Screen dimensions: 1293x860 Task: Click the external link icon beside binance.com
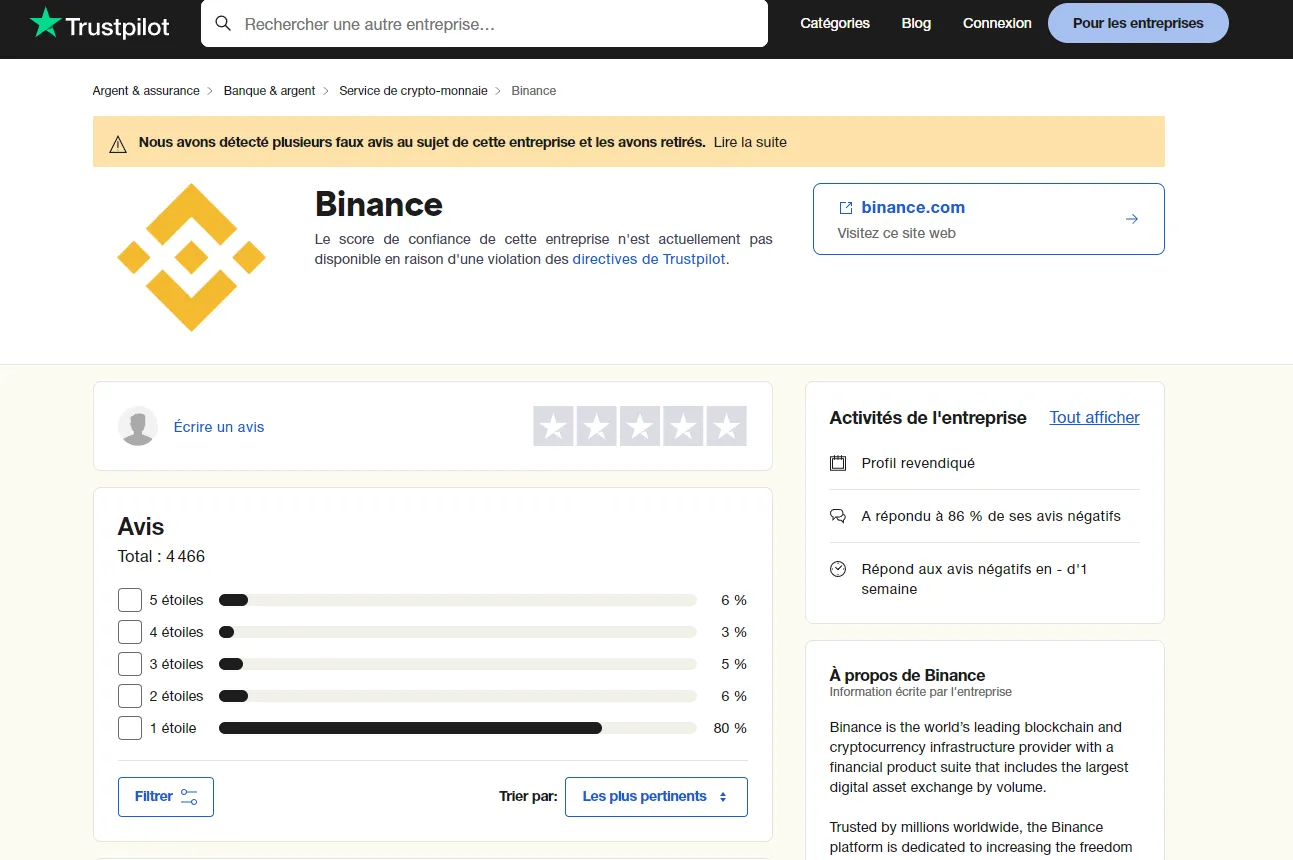(x=846, y=208)
